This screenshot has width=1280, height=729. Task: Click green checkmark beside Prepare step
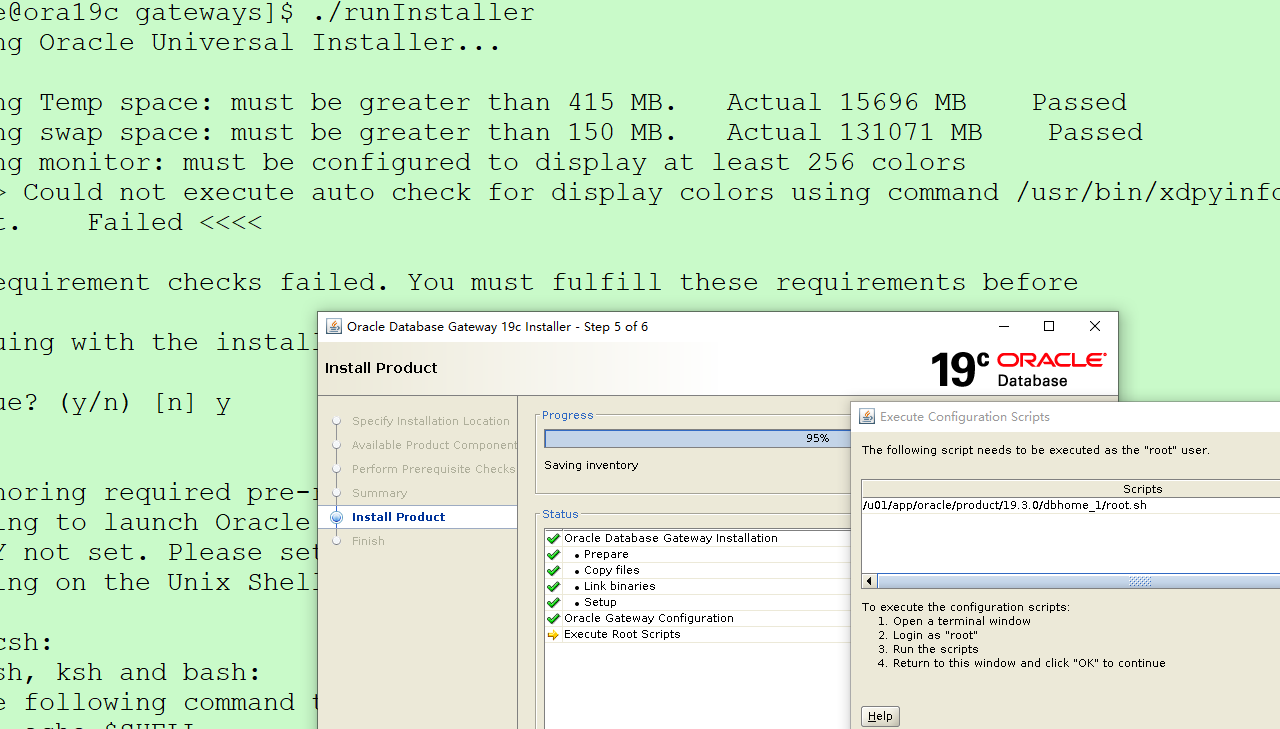[x=553, y=554]
